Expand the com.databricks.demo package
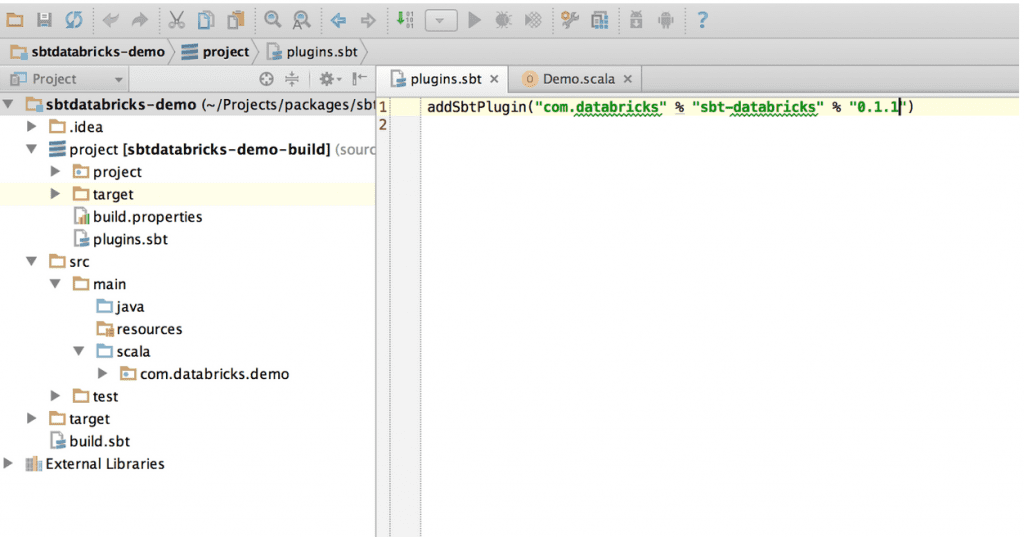 pos(103,374)
